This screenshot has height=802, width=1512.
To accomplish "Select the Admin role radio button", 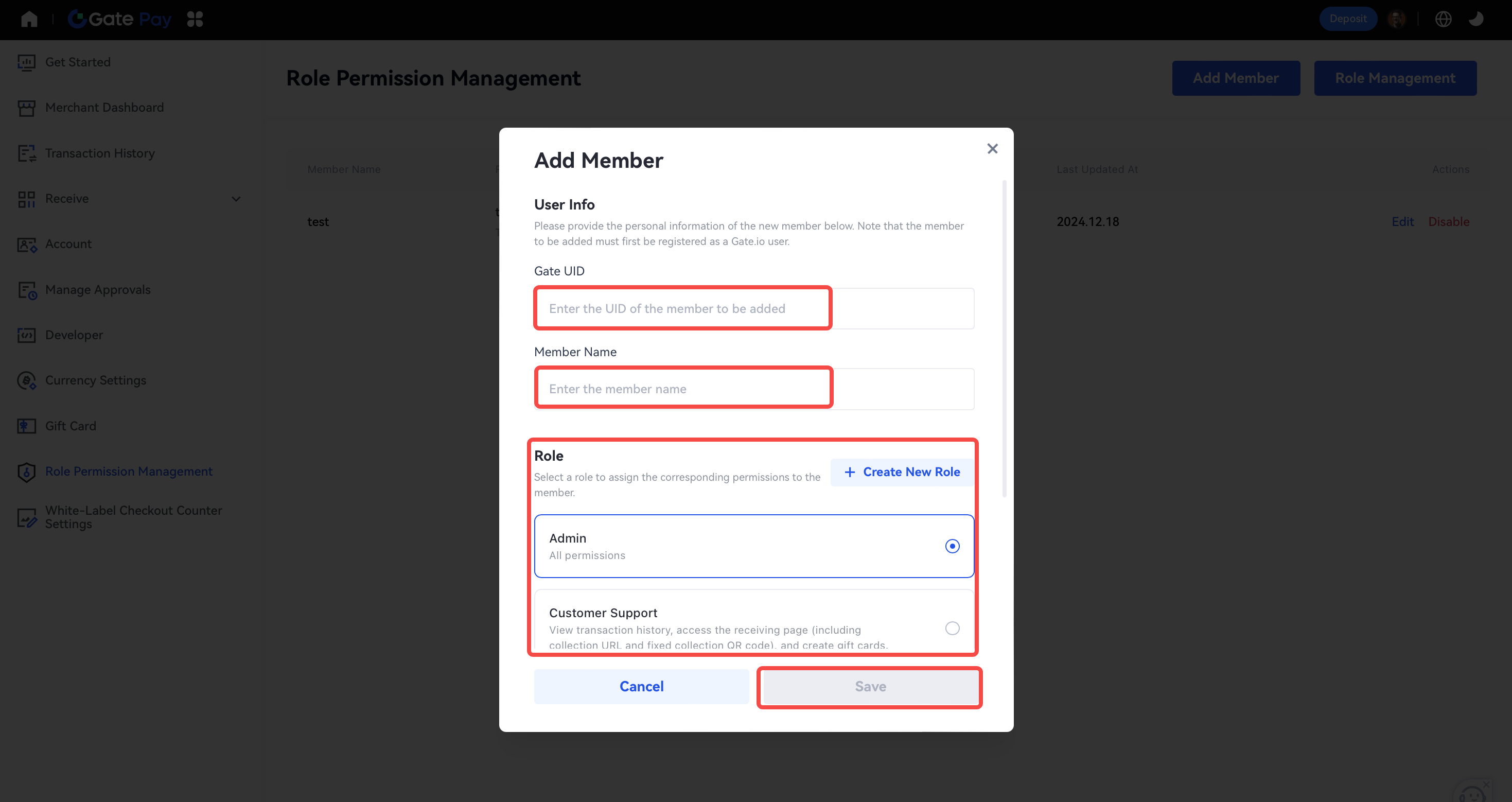I will [952, 546].
